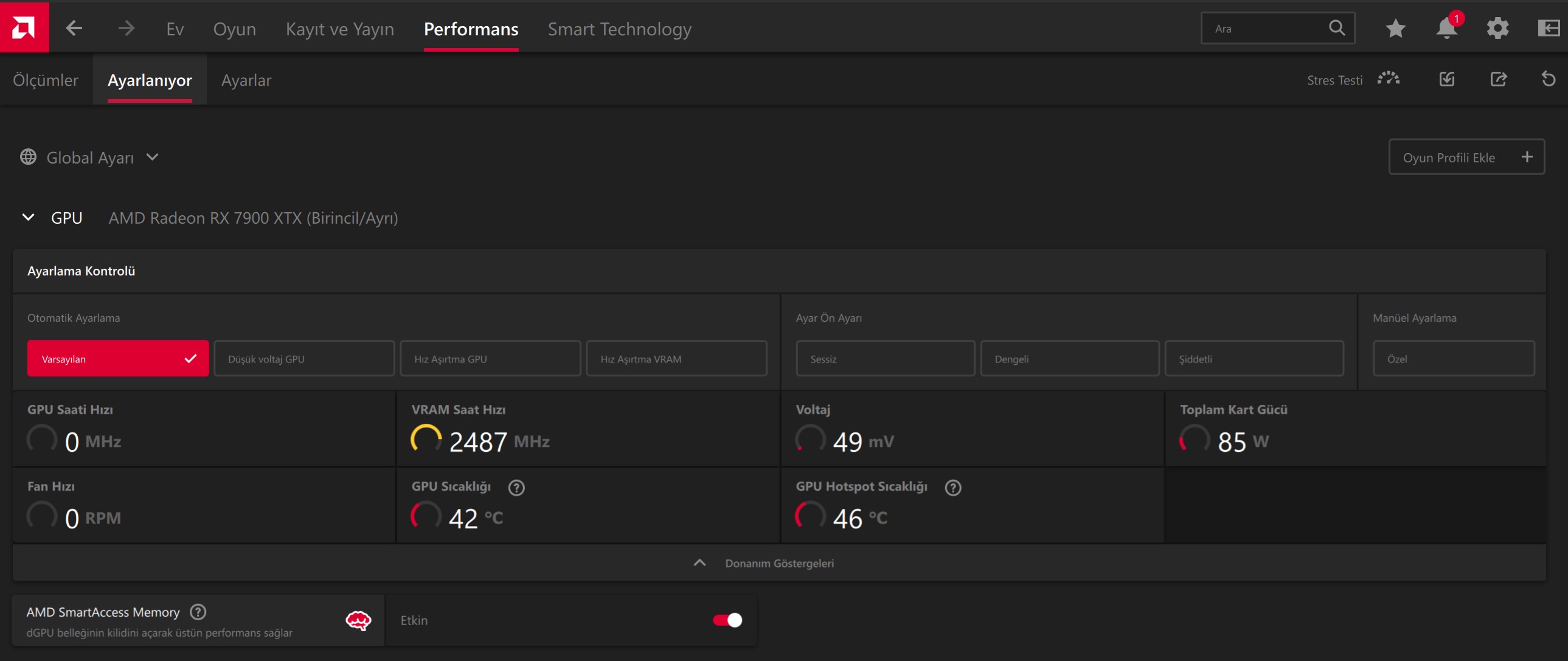
Task: Select Hız Aşırtma VRAM option
Action: [676, 359]
